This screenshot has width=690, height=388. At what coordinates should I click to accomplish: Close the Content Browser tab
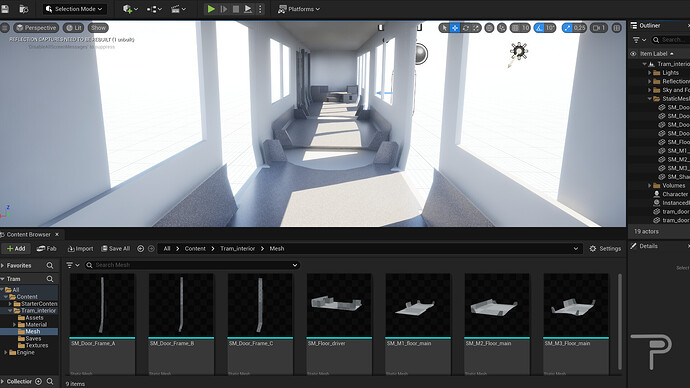[57, 234]
